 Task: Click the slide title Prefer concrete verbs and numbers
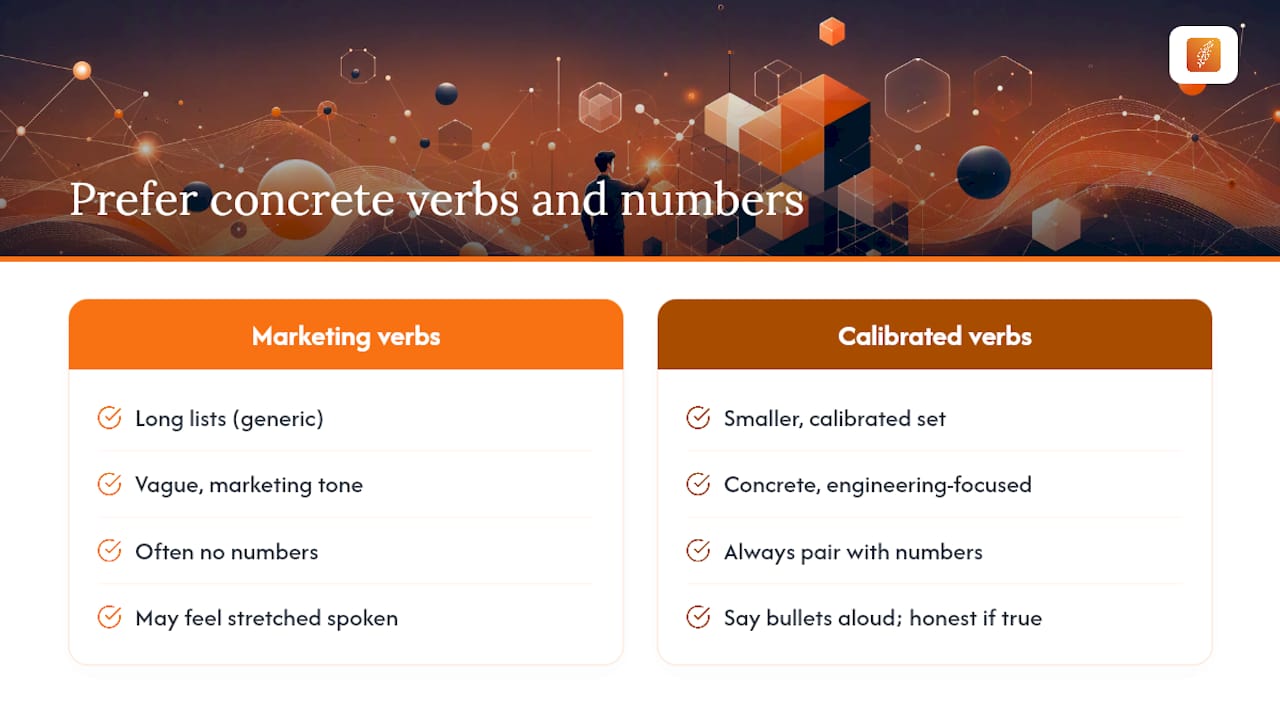pyautogui.click(x=437, y=200)
